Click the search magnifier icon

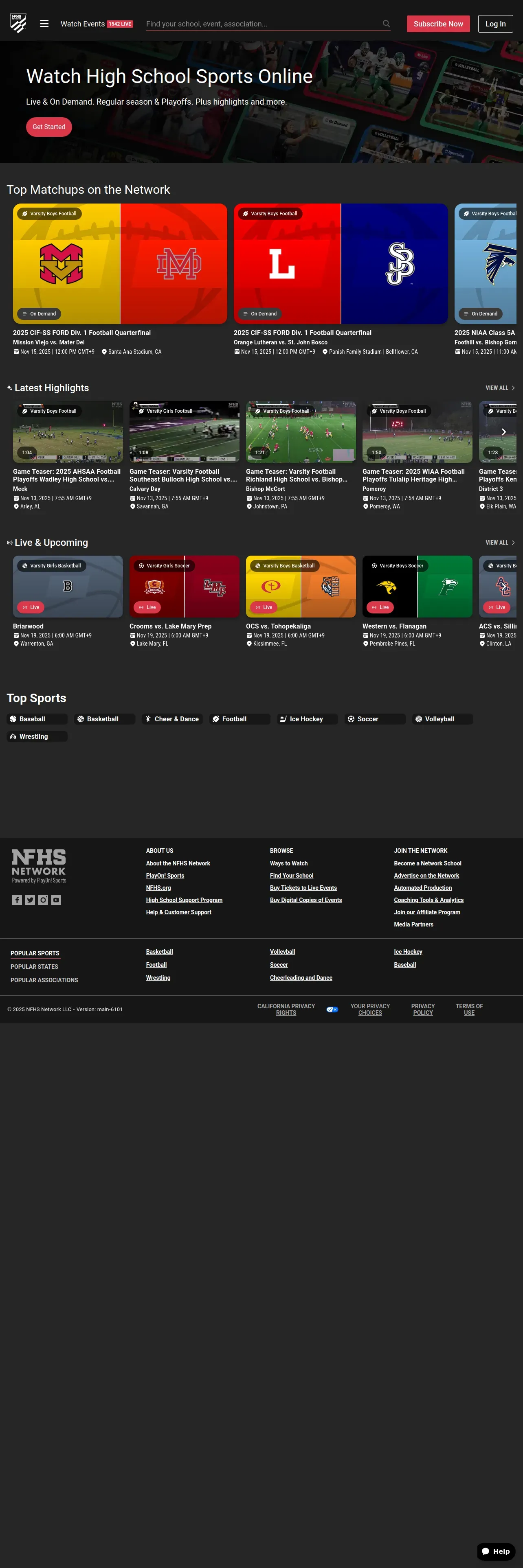point(386,24)
